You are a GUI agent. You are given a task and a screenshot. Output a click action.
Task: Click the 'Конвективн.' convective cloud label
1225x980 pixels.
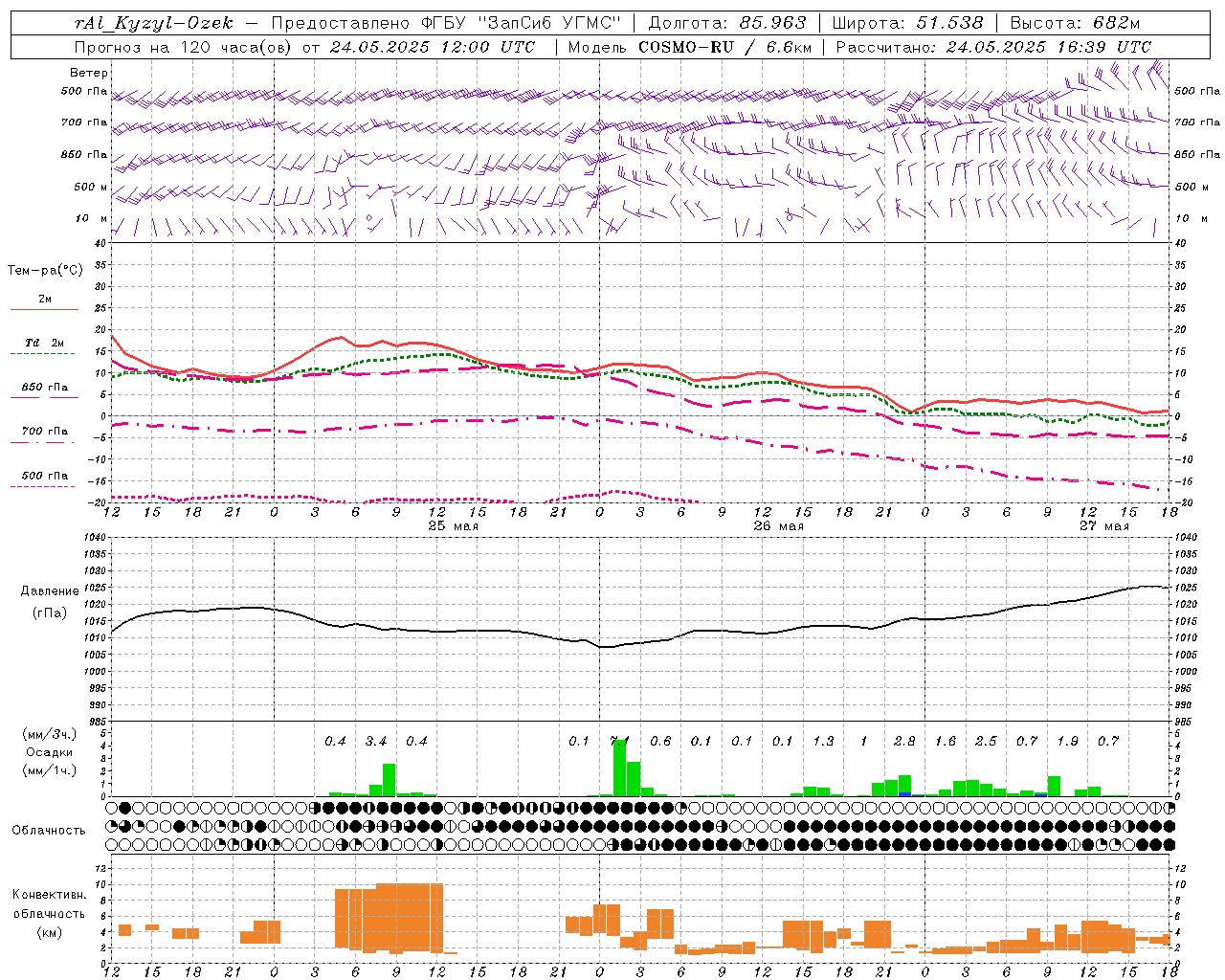[x=50, y=894]
